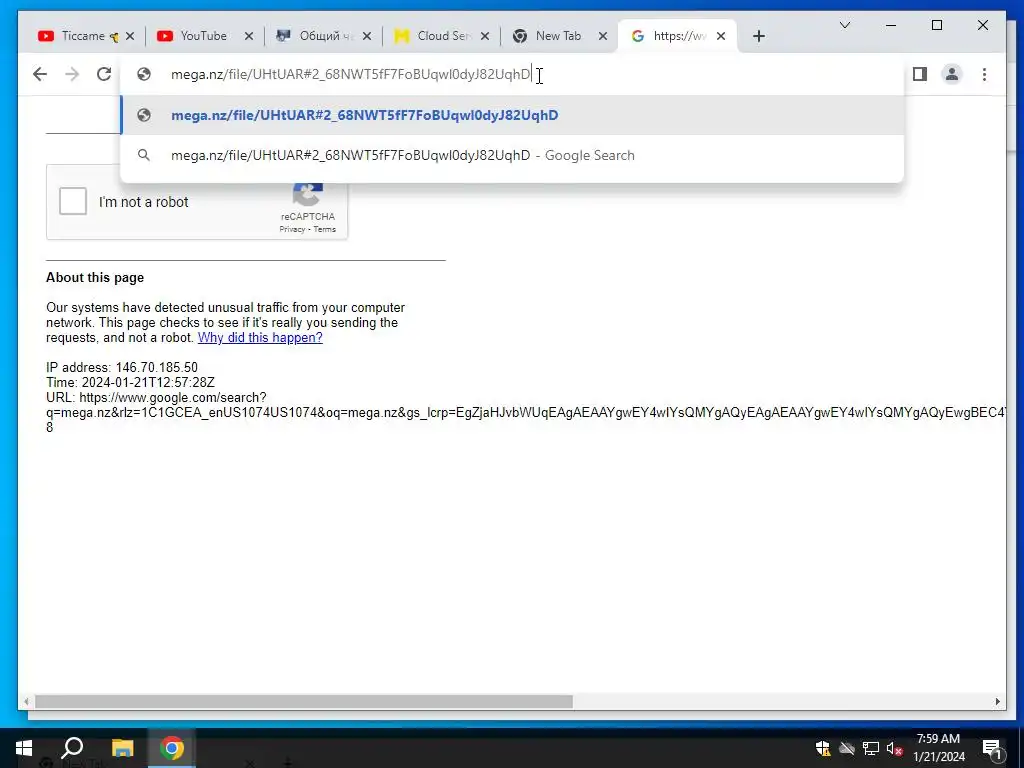Open File Explorer from taskbar

coord(122,748)
